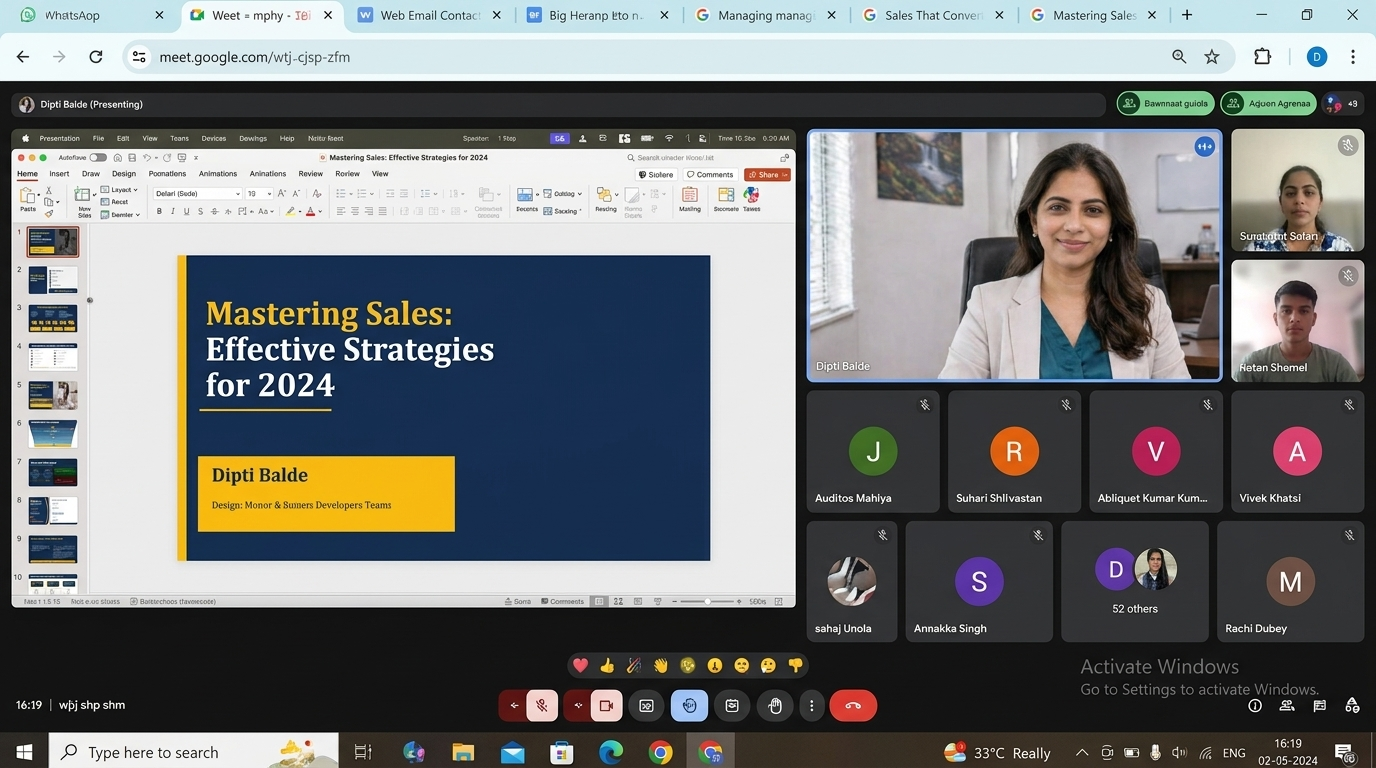Image resolution: width=1376 pixels, height=768 pixels.
Task: Click the zoom slider in PowerPoint status bar
Action: tap(707, 602)
